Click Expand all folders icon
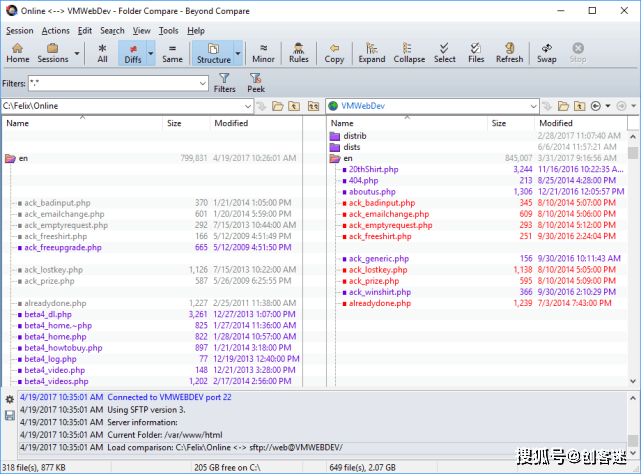Image resolution: width=641 pixels, height=474 pixels. click(371, 52)
